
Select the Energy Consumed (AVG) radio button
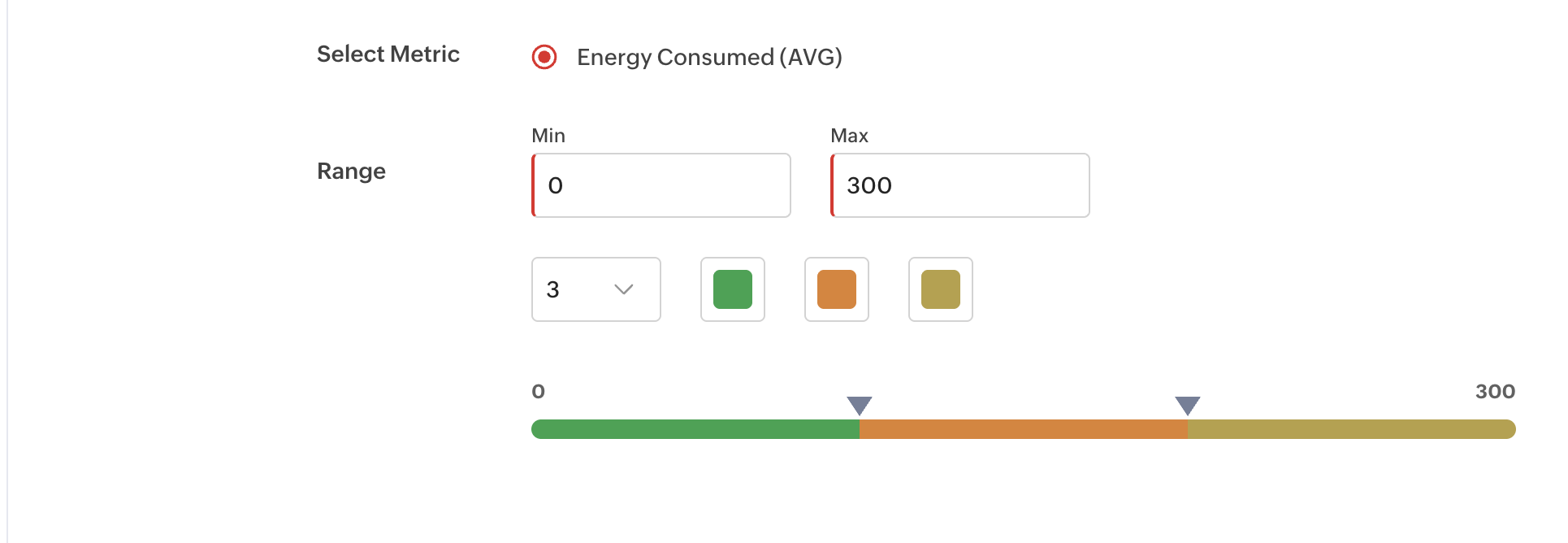tap(544, 57)
